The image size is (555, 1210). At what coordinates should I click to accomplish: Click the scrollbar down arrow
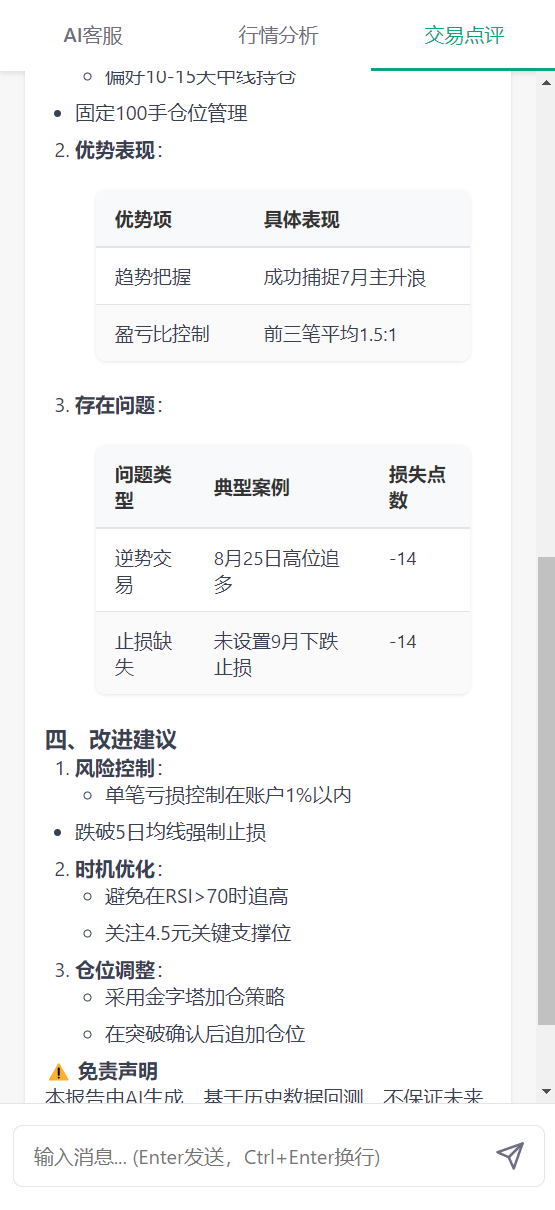[x=546, y=1090]
